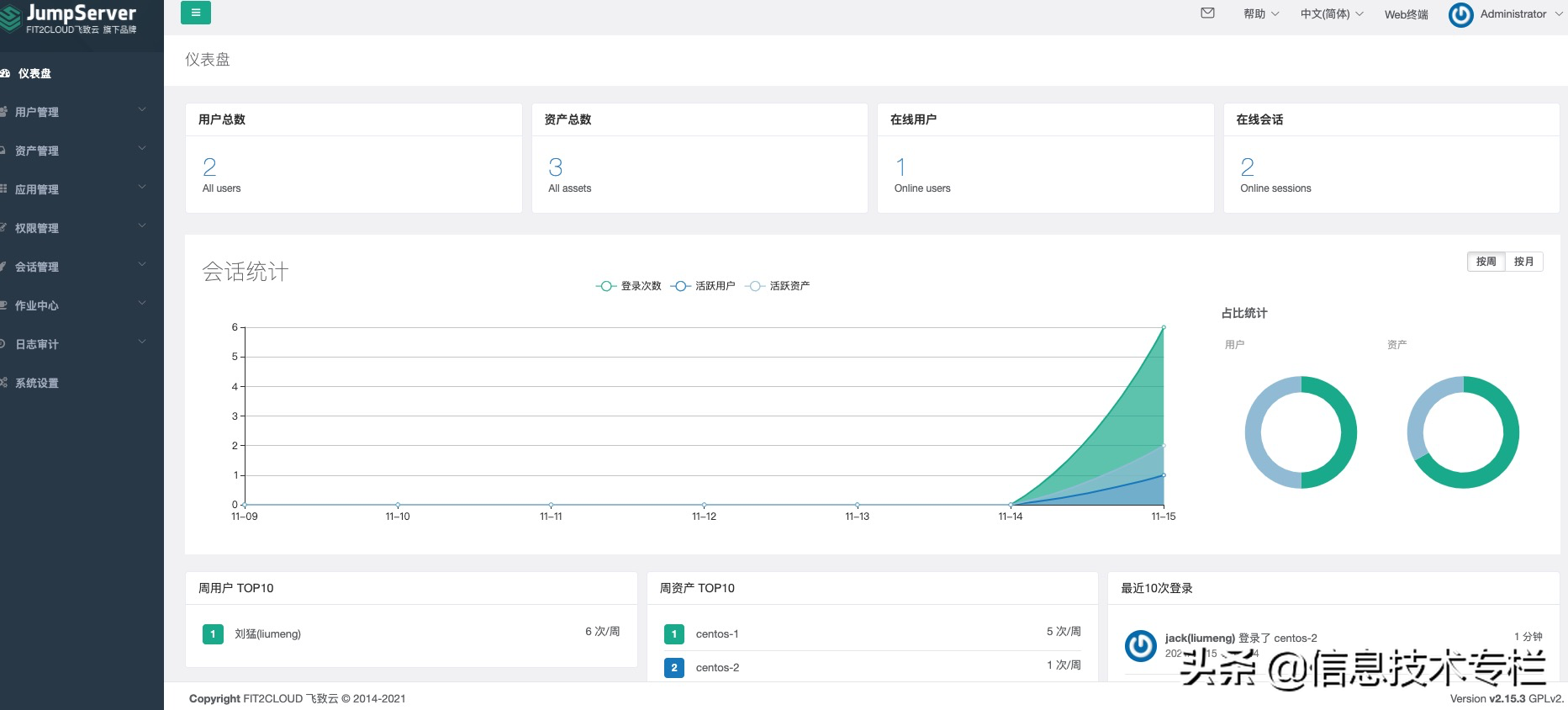Open the 帮助 help dropdown
The height and width of the screenshot is (710, 1568).
point(1261,13)
